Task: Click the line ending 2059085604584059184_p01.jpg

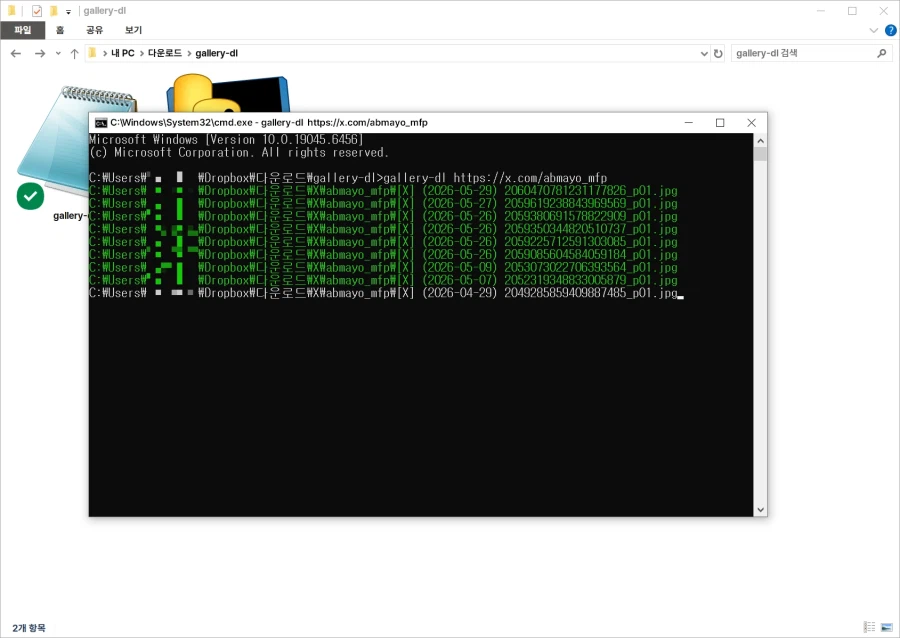Action: coord(383,255)
